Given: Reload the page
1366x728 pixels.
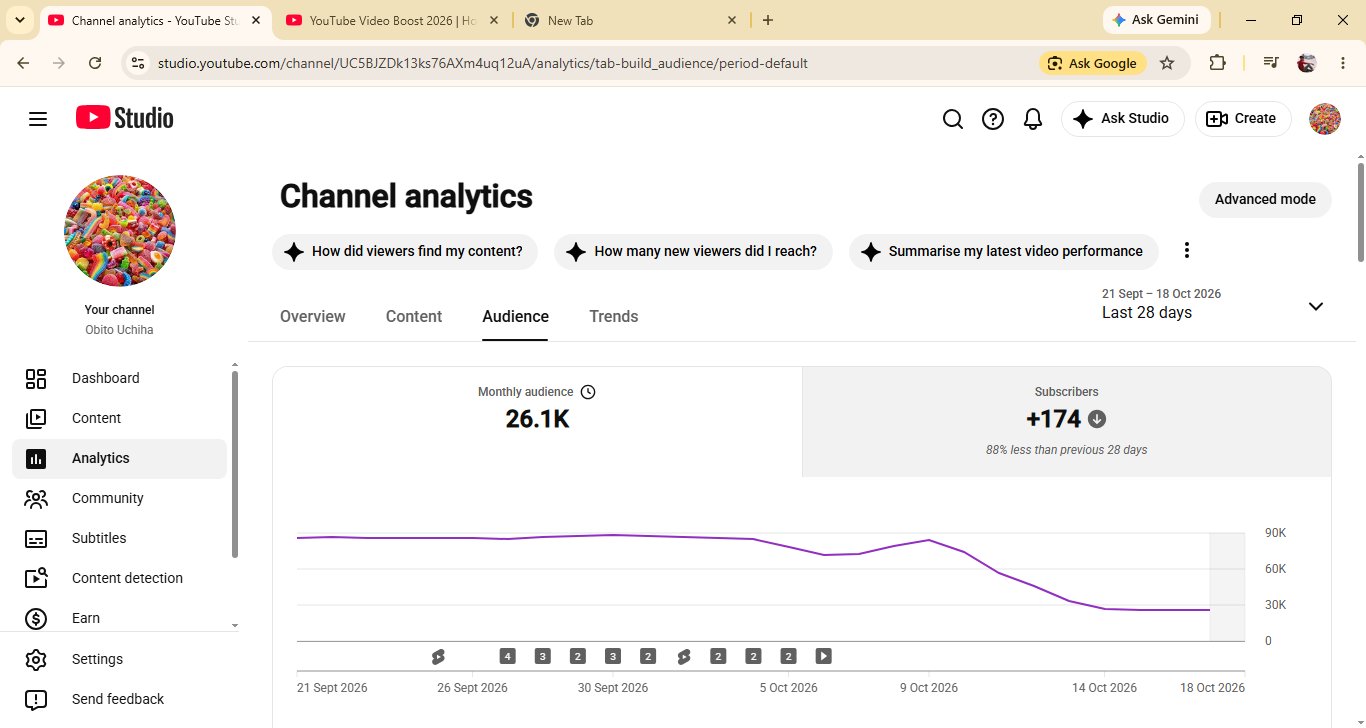Looking at the screenshot, I should pyautogui.click(x=95, y=63).
